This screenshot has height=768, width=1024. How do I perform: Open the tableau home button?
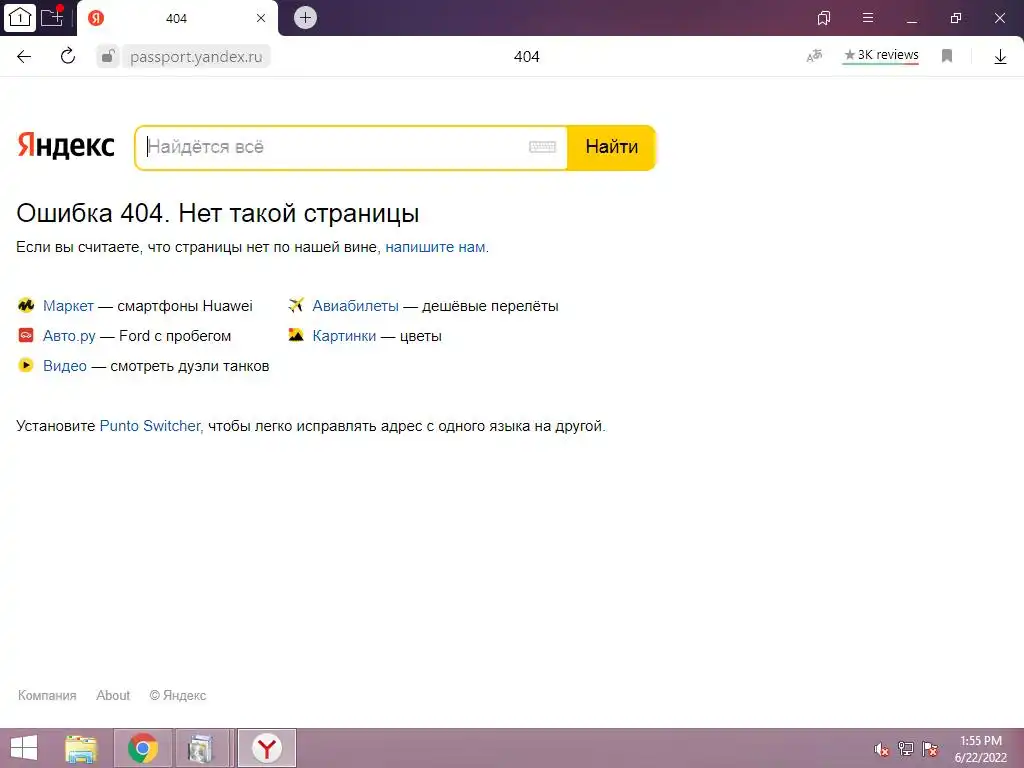(19, 18)
